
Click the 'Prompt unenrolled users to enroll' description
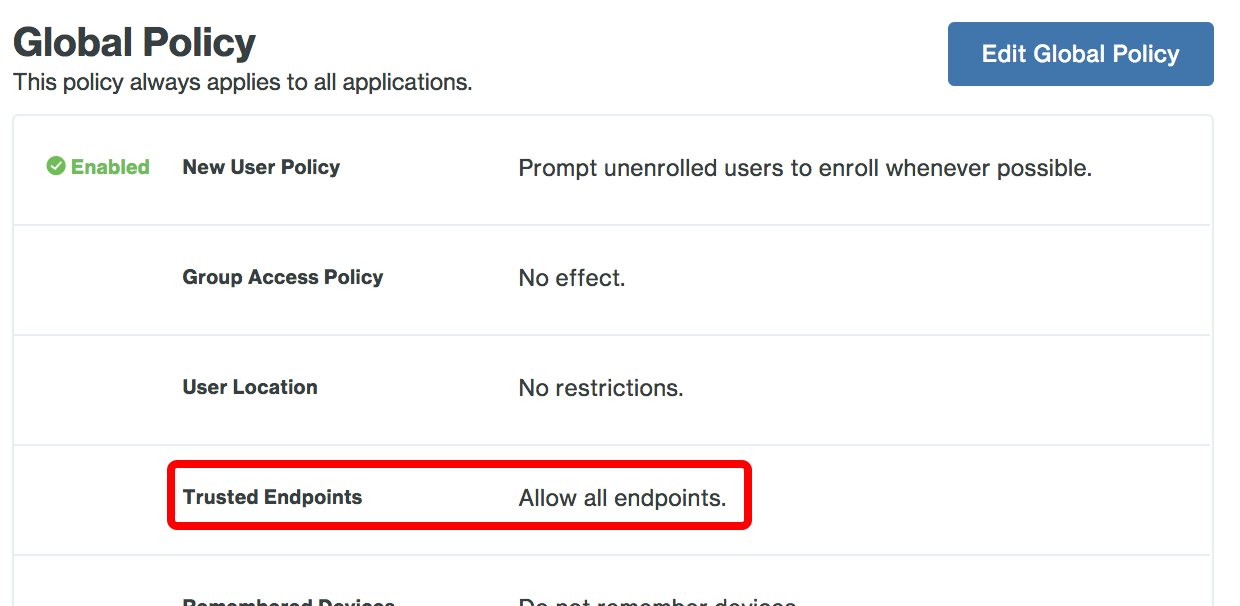pyautogui.click(x=804, y=168)
